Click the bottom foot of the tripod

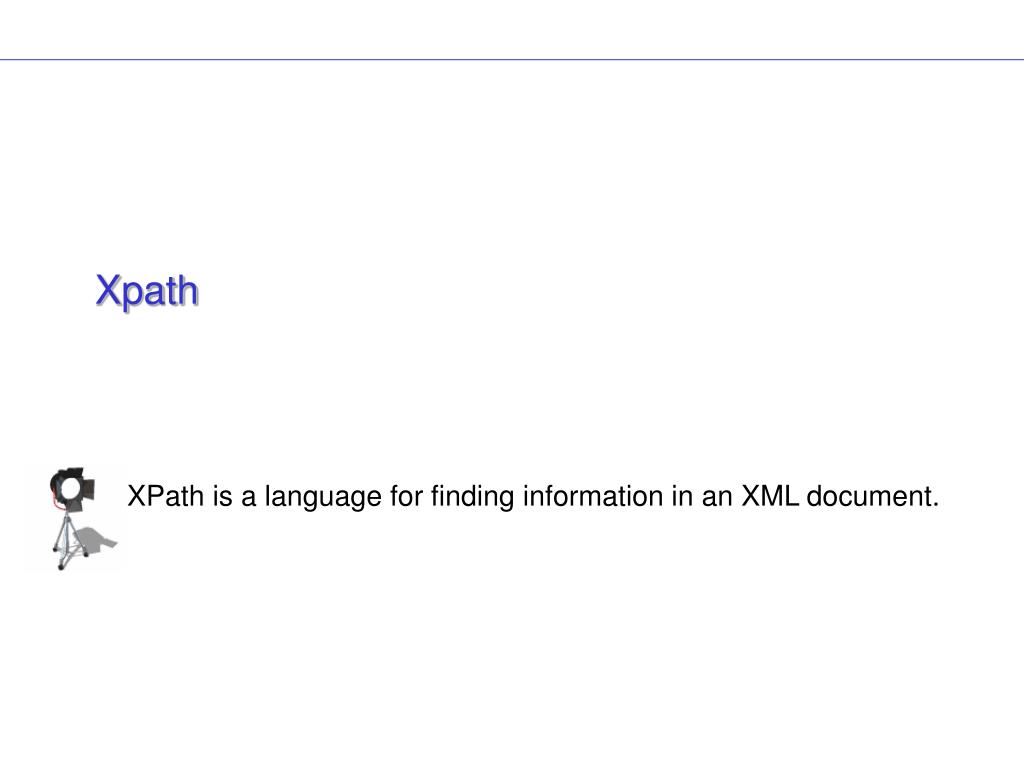tap(61, 566)
